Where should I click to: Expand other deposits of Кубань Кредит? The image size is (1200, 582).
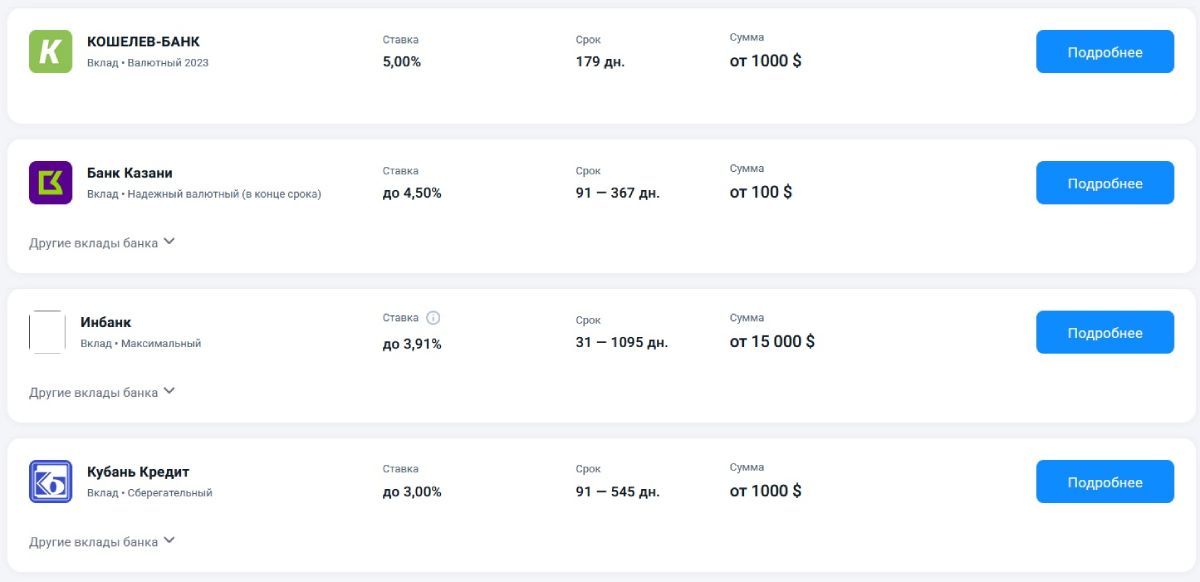pos(102,542)
